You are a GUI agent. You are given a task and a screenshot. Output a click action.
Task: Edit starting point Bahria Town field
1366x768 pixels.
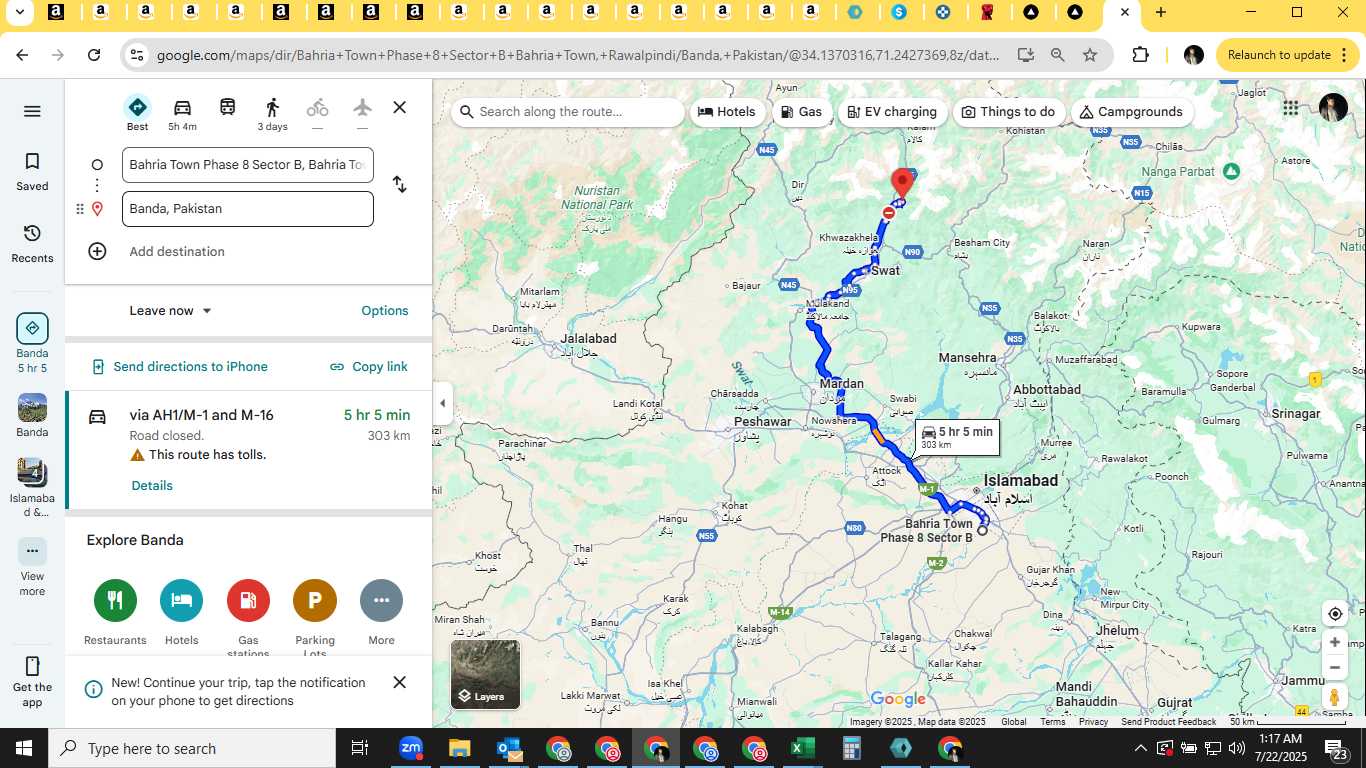pos(248,165)
